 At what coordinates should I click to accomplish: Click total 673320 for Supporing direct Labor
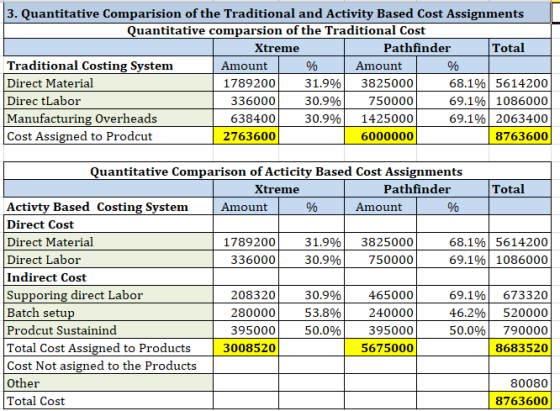click(x=520, y=295)
